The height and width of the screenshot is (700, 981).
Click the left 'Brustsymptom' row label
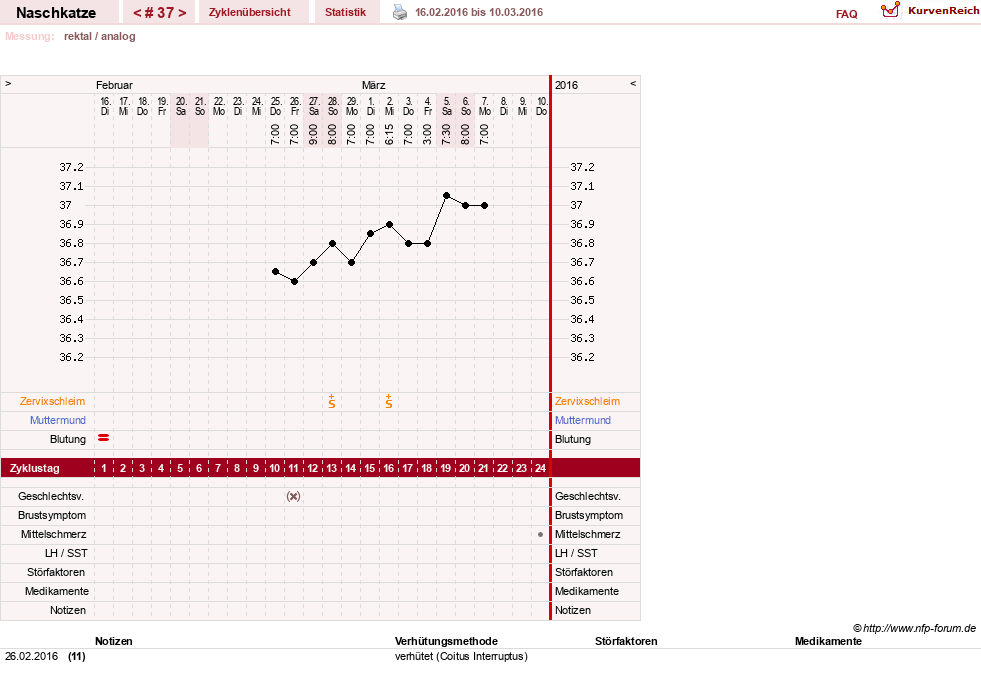pyautogui.click(x=52, y=515)
